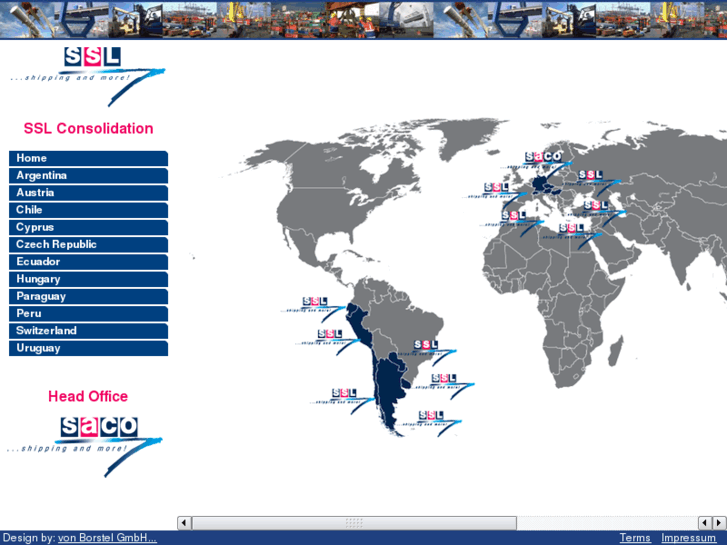
Task: Open the Switzerland page
Action: [88, 331]
